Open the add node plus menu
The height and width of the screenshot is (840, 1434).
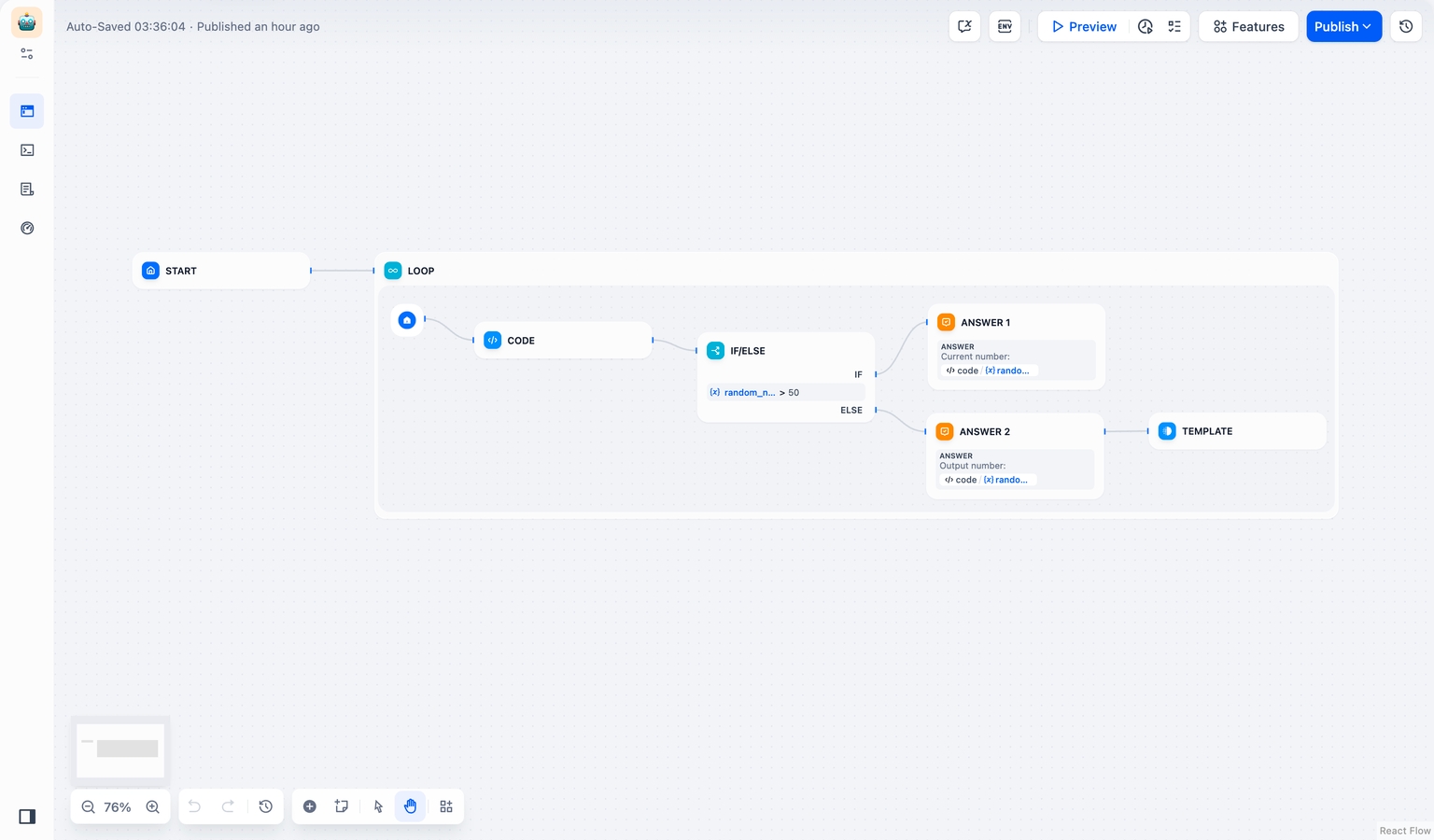pos(310,806)
